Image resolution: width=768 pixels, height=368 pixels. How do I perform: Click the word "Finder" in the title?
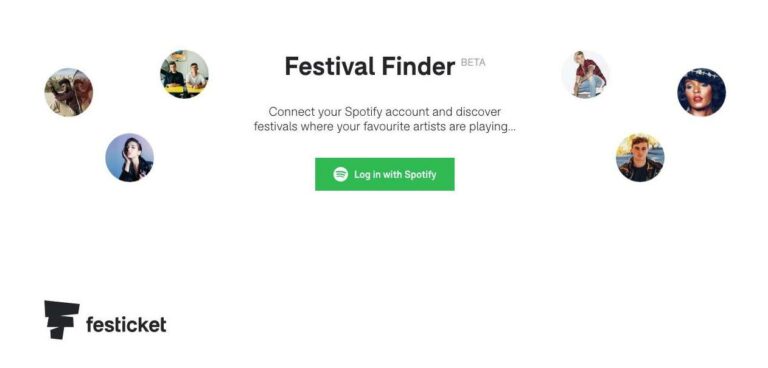418,66
